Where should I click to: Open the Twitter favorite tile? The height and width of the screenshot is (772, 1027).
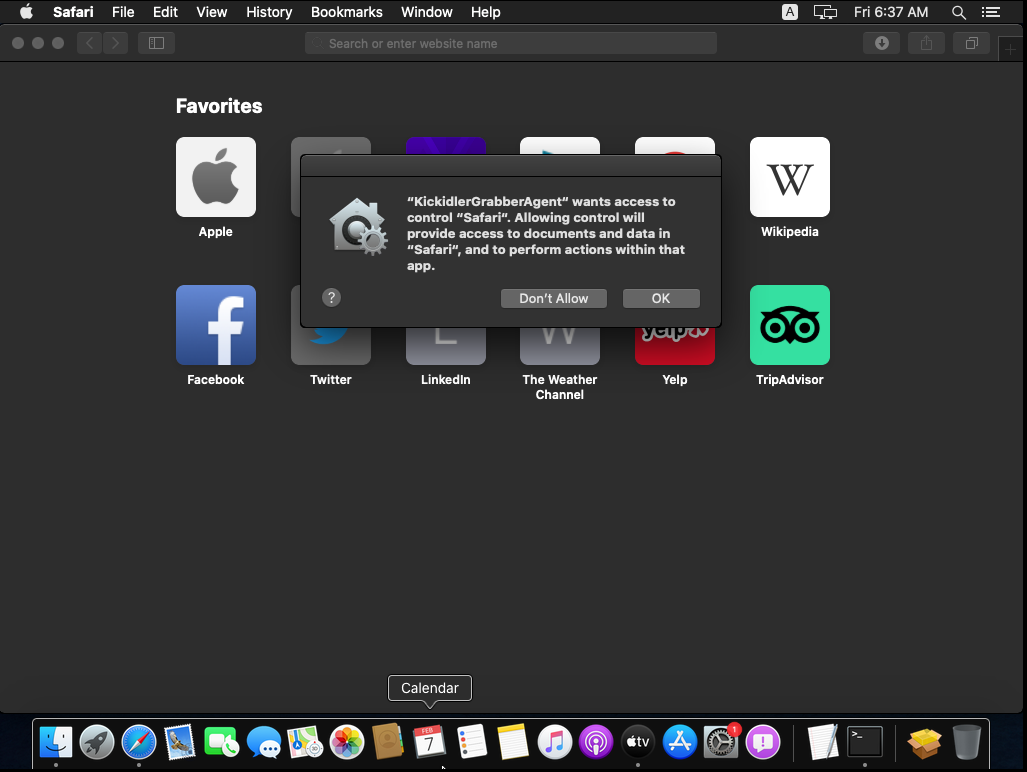(331, 346)
